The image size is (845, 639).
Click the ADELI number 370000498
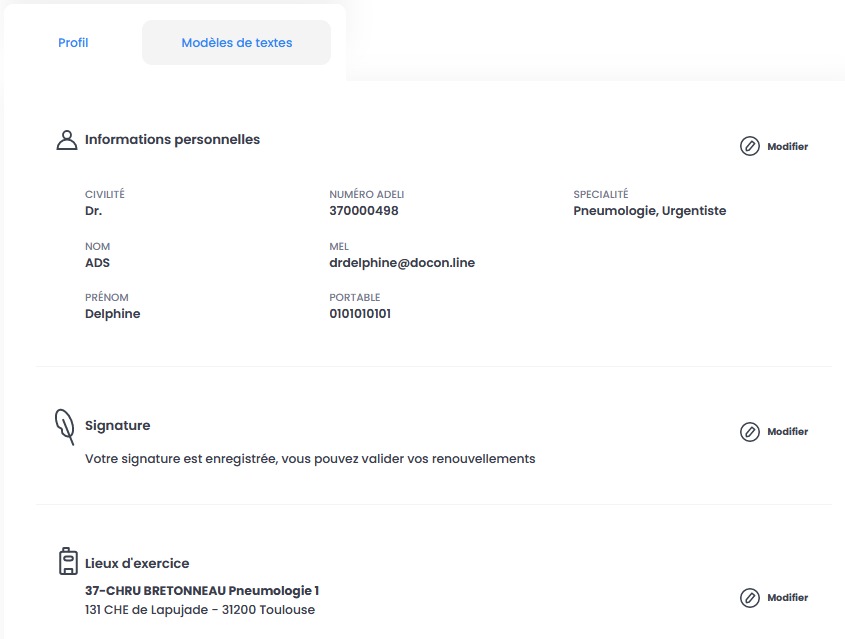[x=364, y=211]
